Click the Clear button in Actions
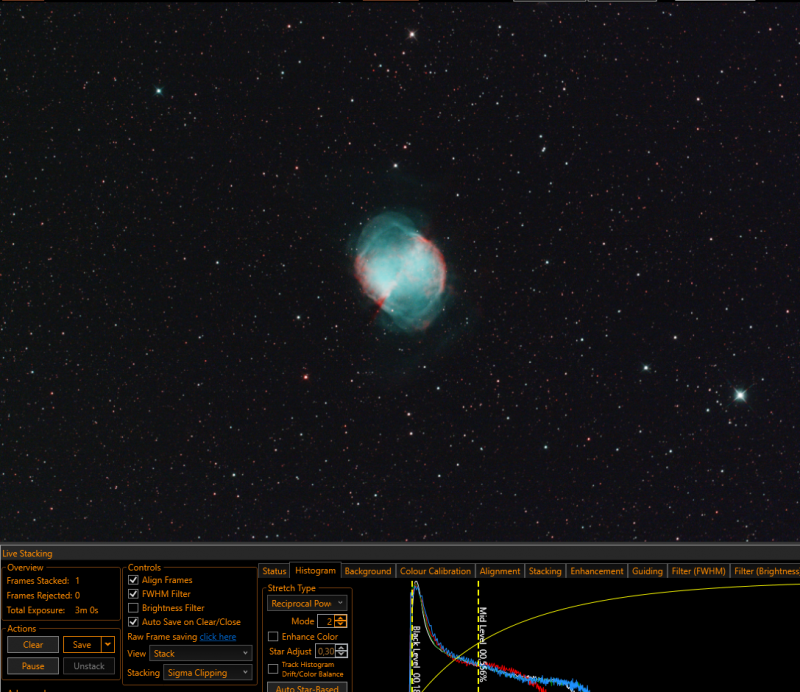800x692 pixels. point(33,645)
